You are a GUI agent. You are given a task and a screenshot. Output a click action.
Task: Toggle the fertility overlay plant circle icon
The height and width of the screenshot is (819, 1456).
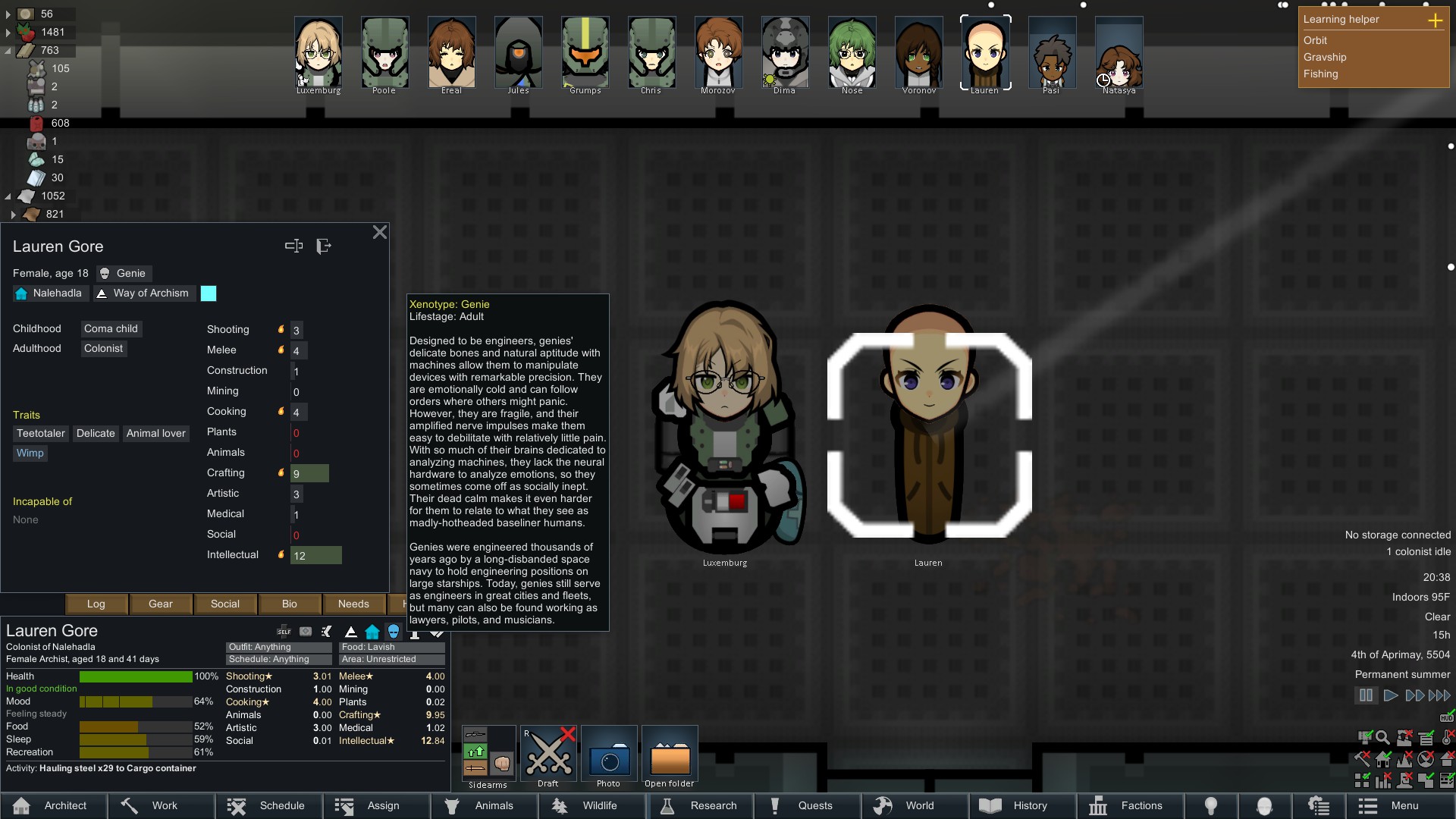point(1426,759)
